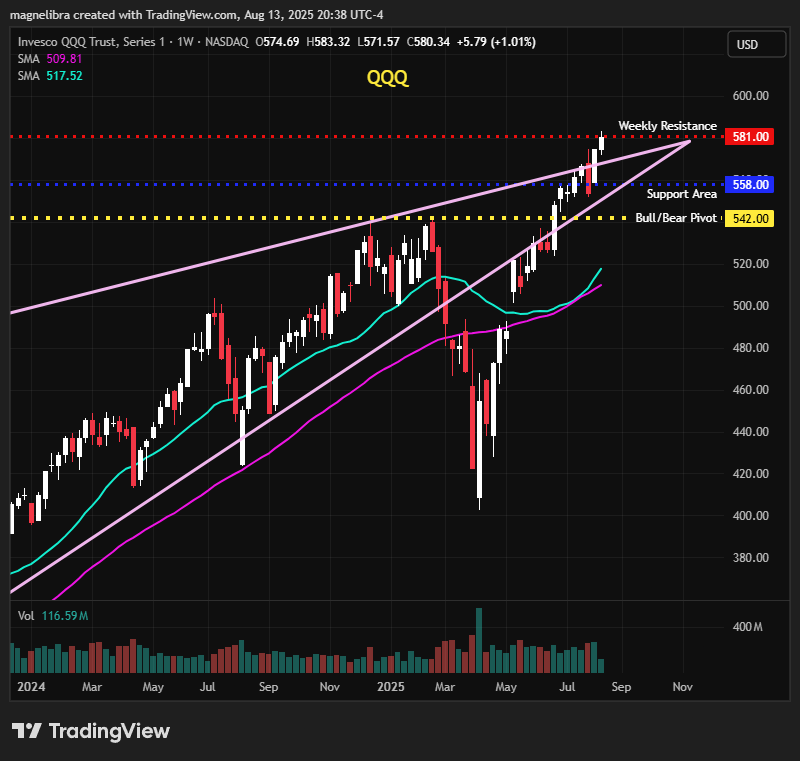This screenshot has width=800, height=761.
Task: Click the Sep label before final Nov
Action: (x=621, y=687)
